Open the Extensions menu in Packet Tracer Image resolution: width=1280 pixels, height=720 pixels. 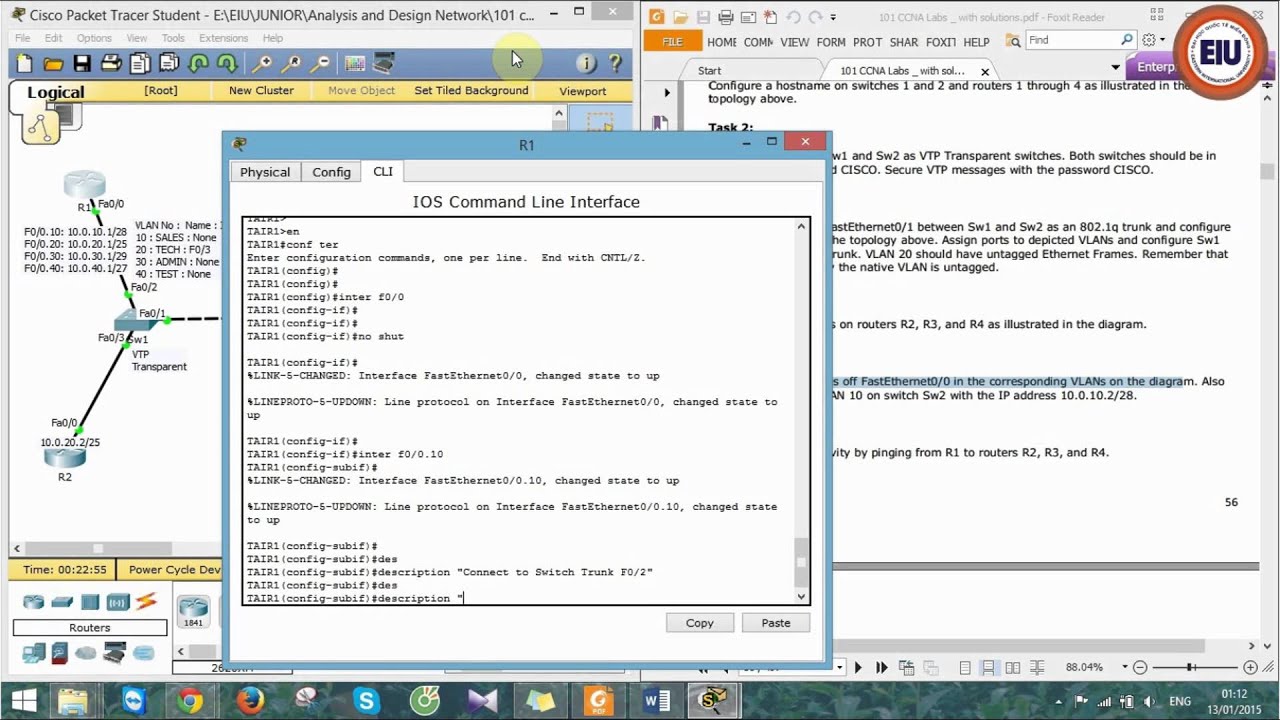click(x=223, y=38)
